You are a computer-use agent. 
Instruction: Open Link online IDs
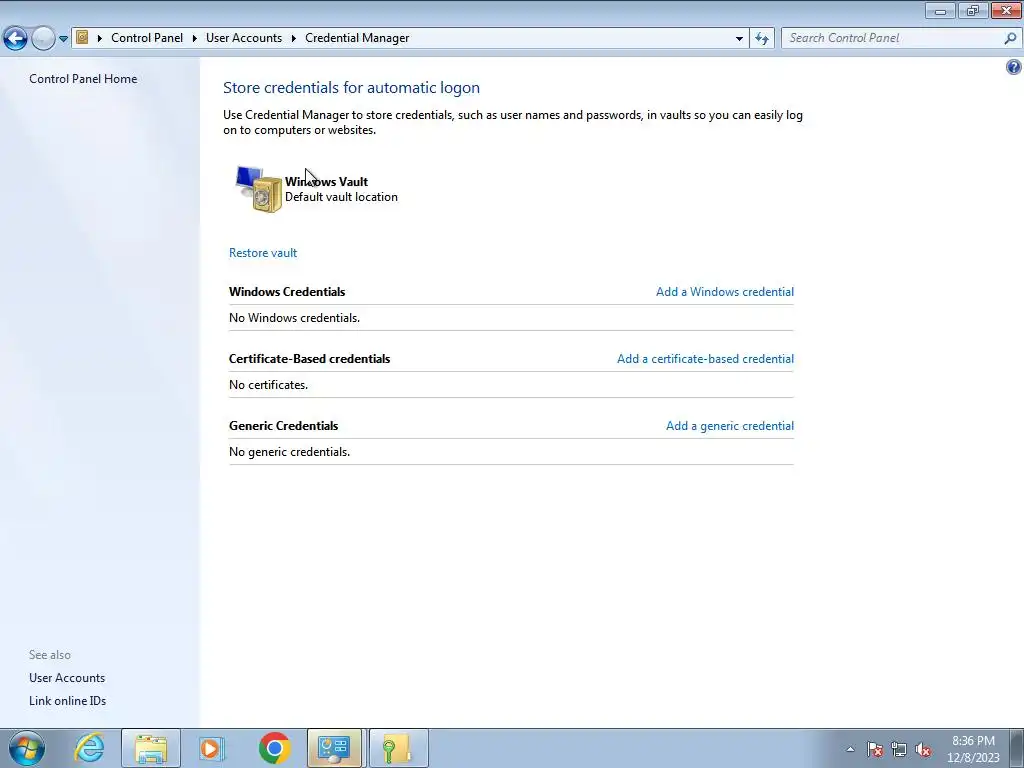point(67,701)
